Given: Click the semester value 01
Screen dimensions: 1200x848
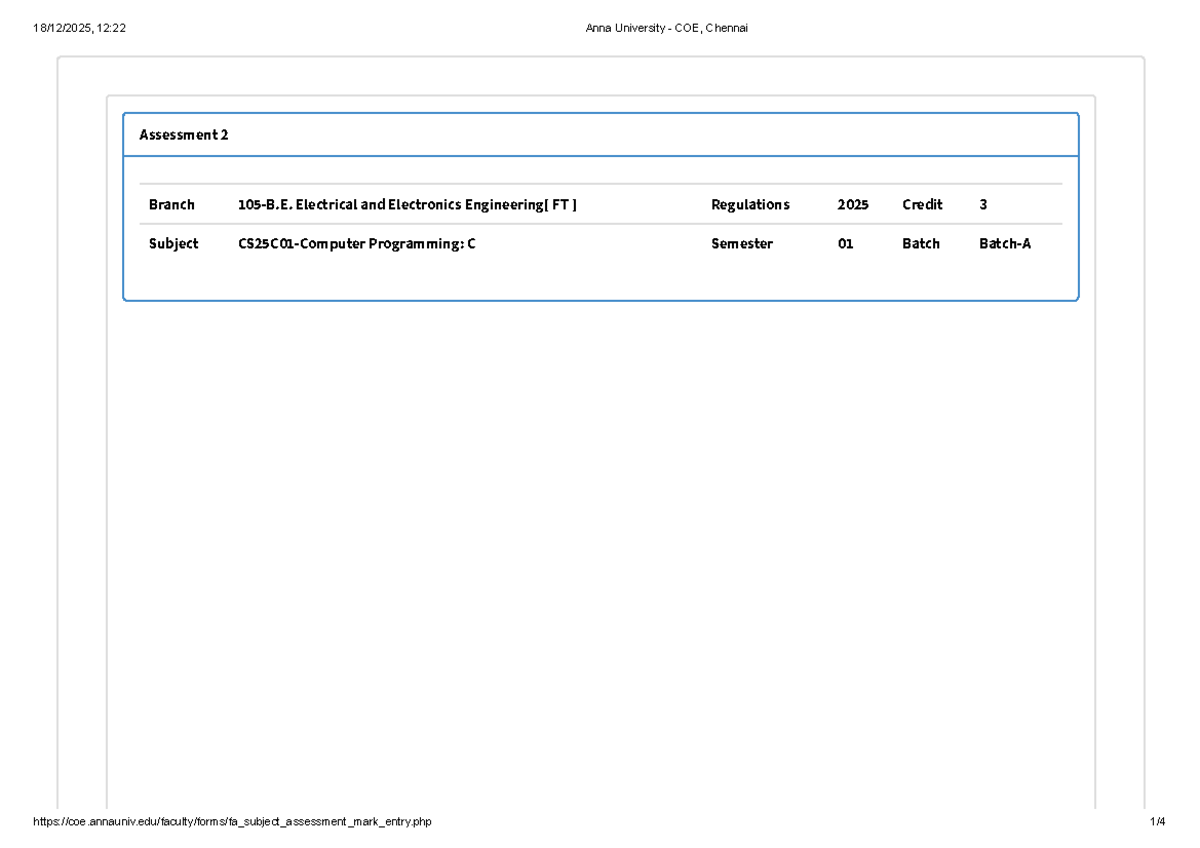Looking at the screenshot, I should tap(845, 243).
